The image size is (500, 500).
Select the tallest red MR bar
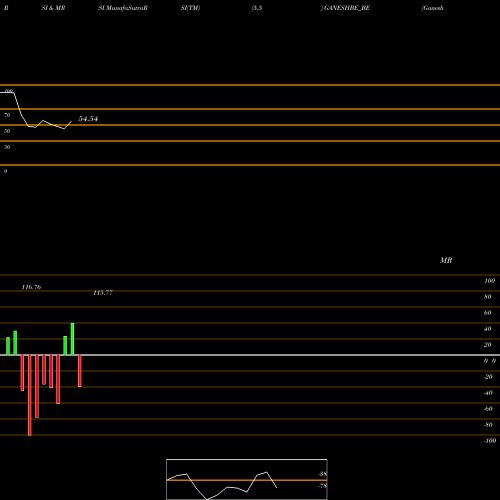click(x=30, y=395)
